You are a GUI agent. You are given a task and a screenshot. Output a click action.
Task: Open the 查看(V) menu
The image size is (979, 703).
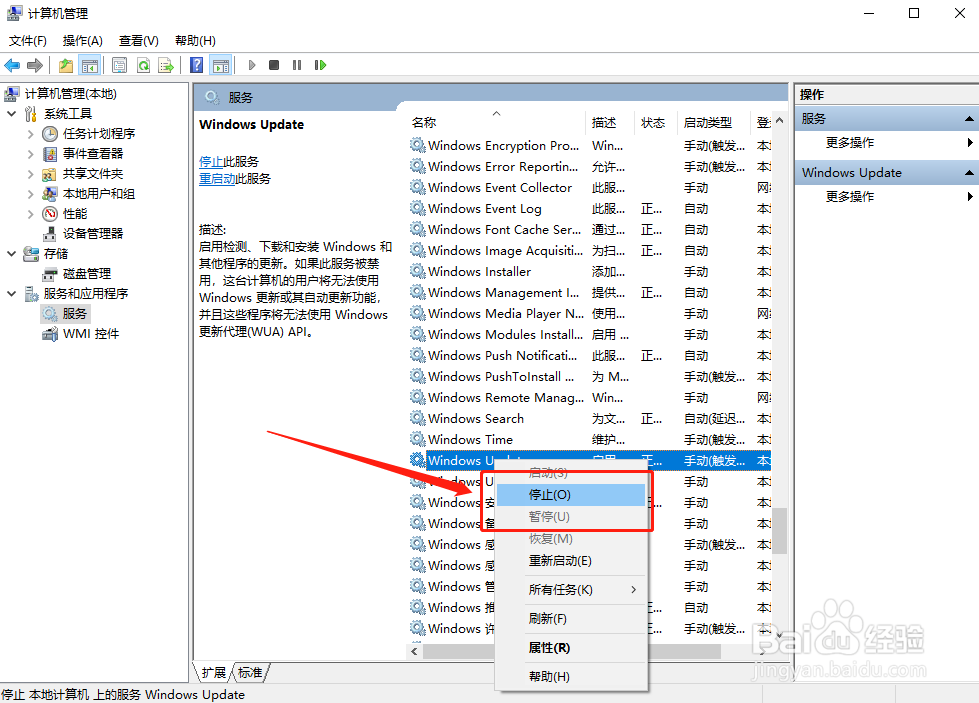[x=139, y=41]
